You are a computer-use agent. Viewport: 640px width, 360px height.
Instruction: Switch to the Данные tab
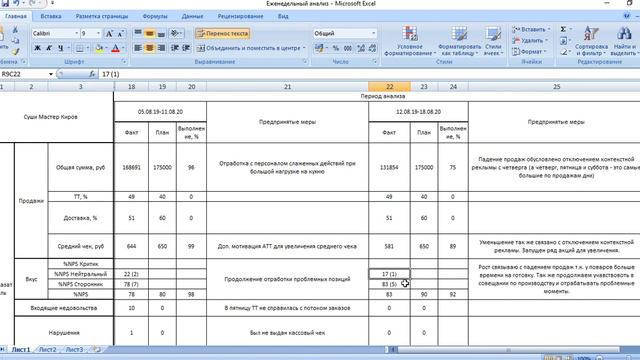192,16
